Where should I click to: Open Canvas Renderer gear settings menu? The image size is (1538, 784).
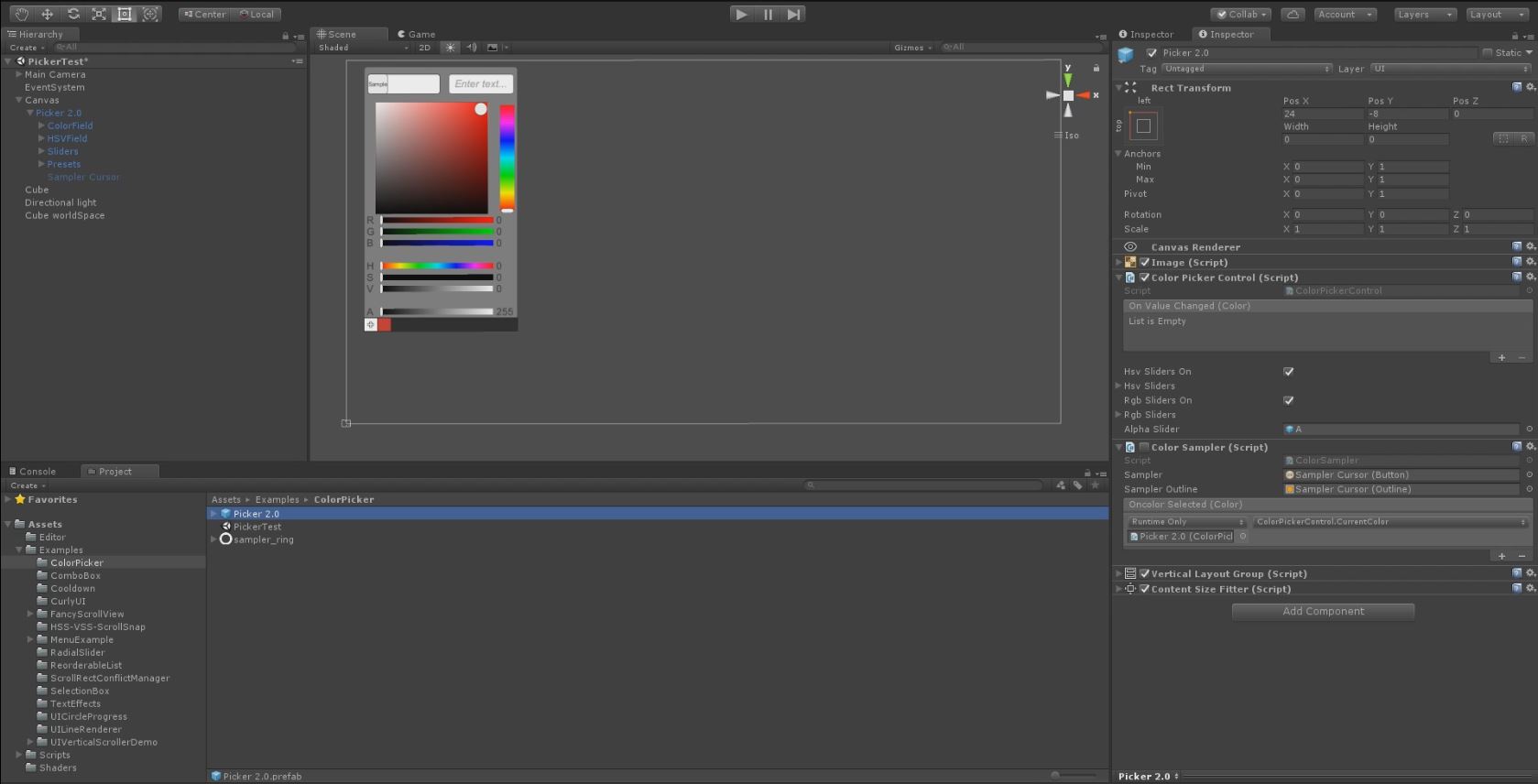click(x=1530, y=246)
